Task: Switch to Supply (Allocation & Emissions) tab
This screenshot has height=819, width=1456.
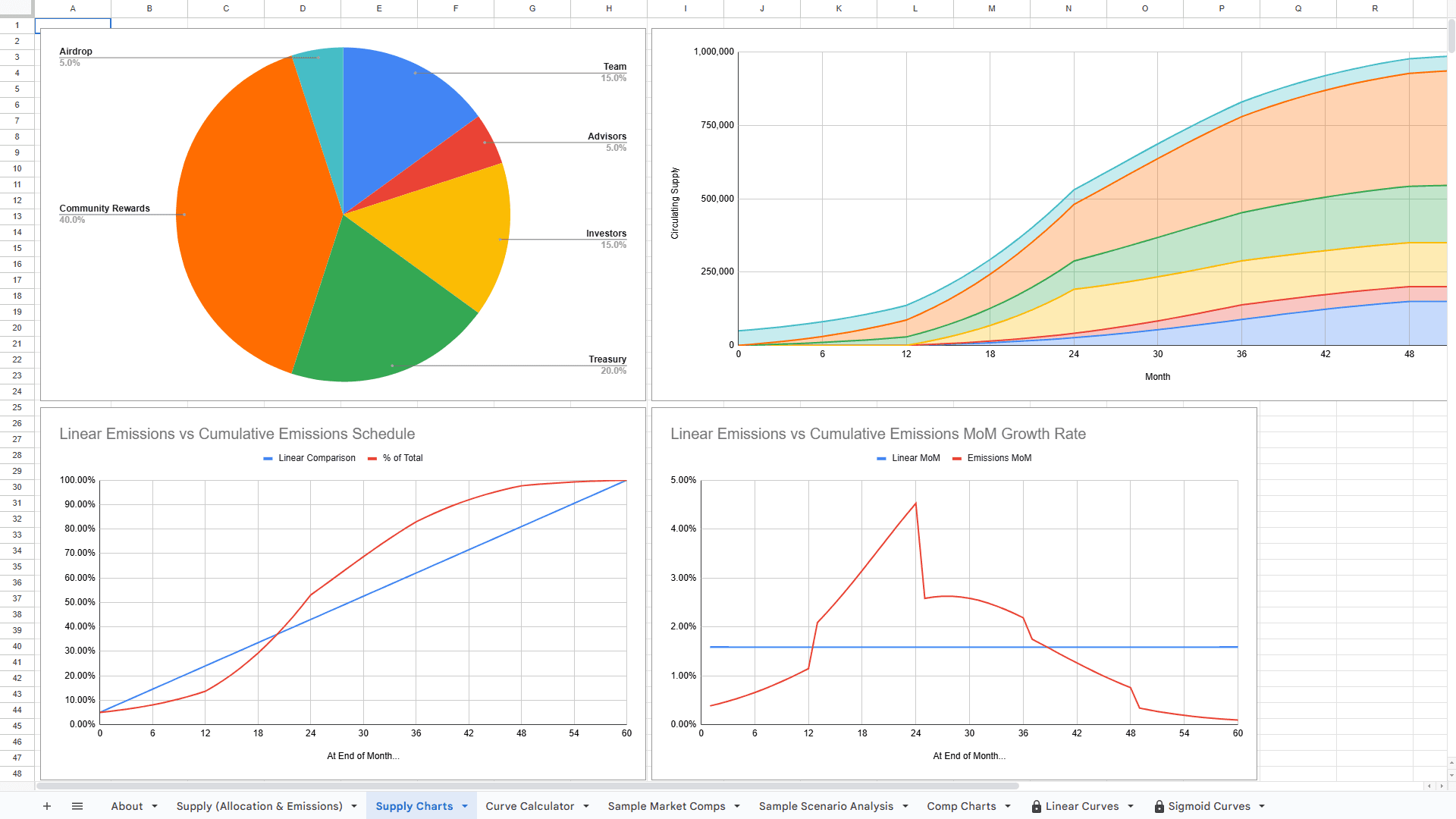Action: pos(259,806)
